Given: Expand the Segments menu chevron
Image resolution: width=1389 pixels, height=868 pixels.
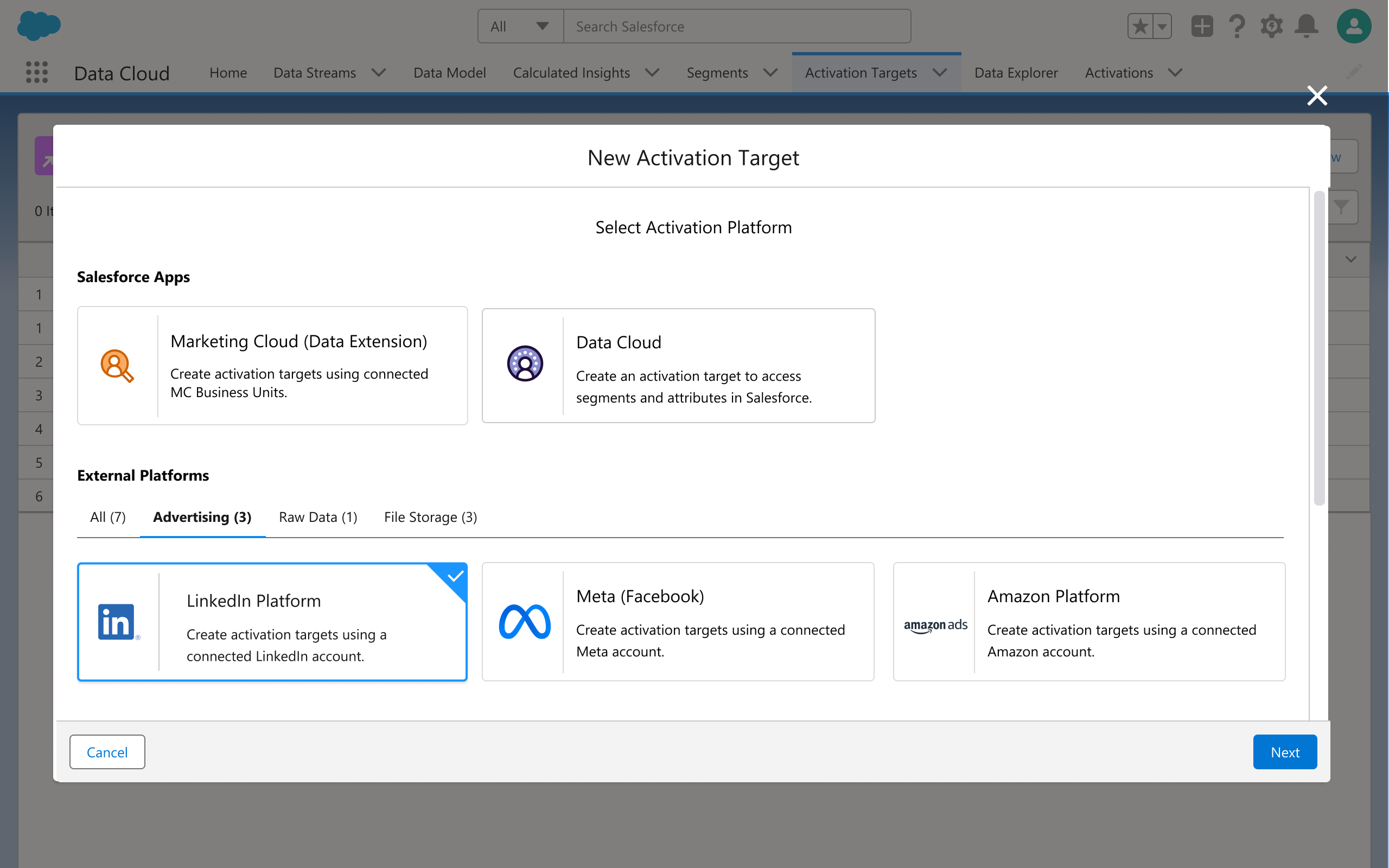Looking at the screenshot, I should coord(770,72).
